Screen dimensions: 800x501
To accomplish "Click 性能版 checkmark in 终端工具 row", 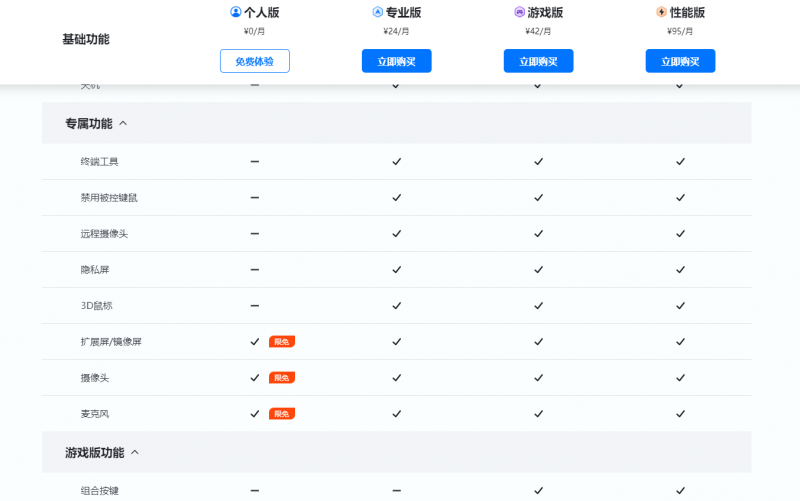I will click(680, 162).
